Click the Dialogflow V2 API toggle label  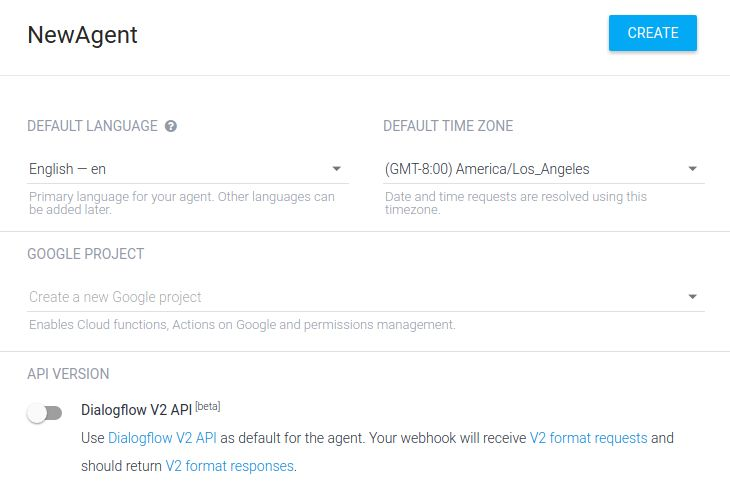tap(136, 410)
